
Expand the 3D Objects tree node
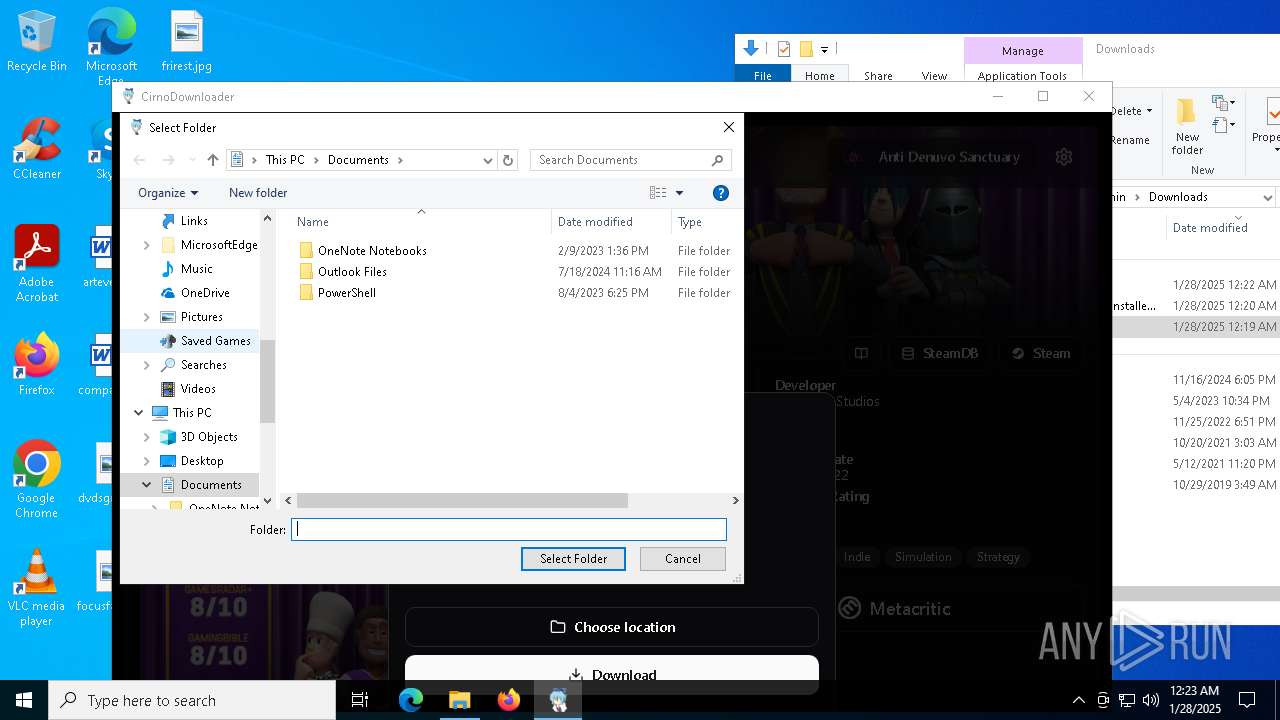coord(147,437)
